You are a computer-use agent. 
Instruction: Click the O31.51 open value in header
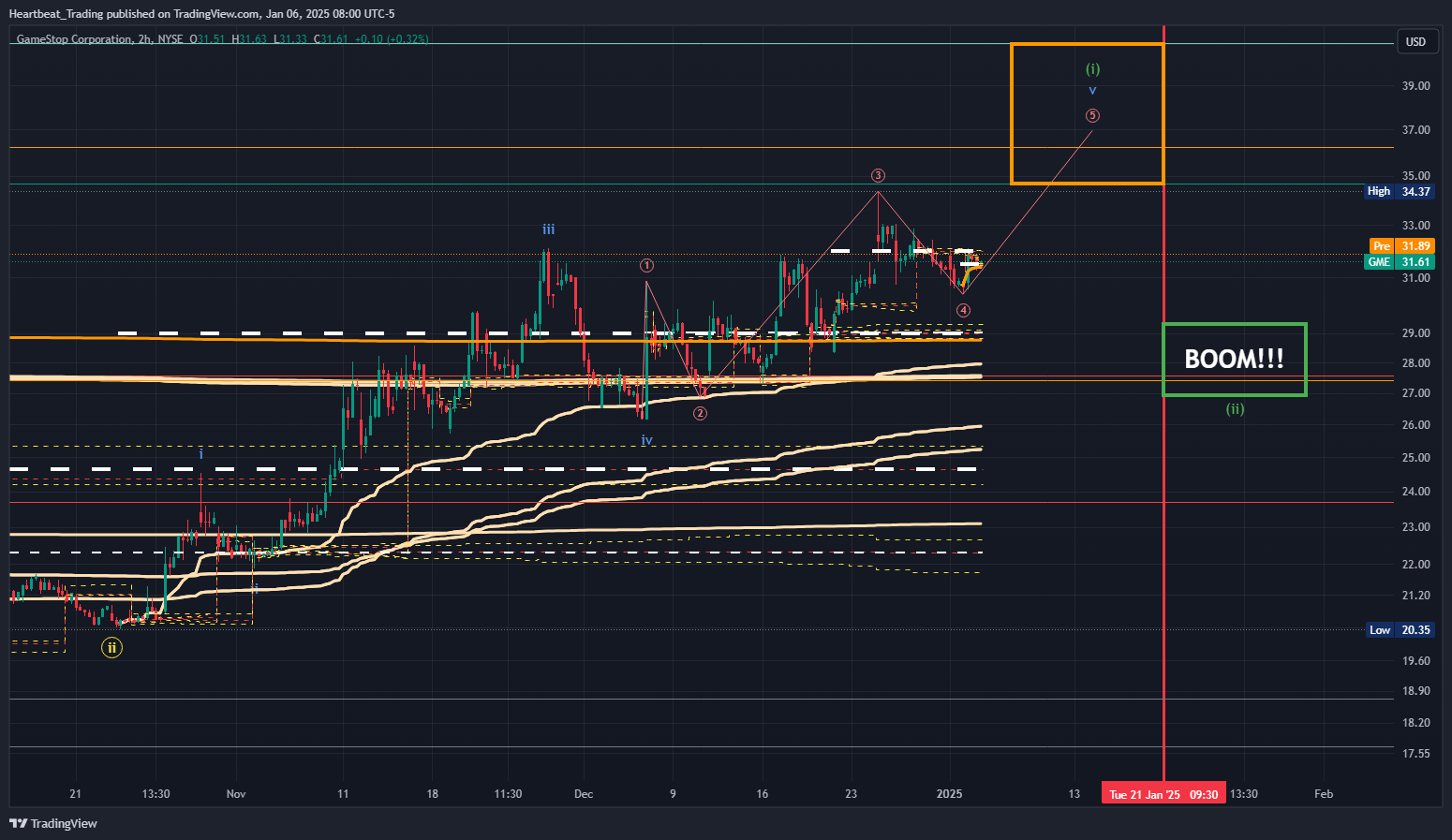coord(207,39)
